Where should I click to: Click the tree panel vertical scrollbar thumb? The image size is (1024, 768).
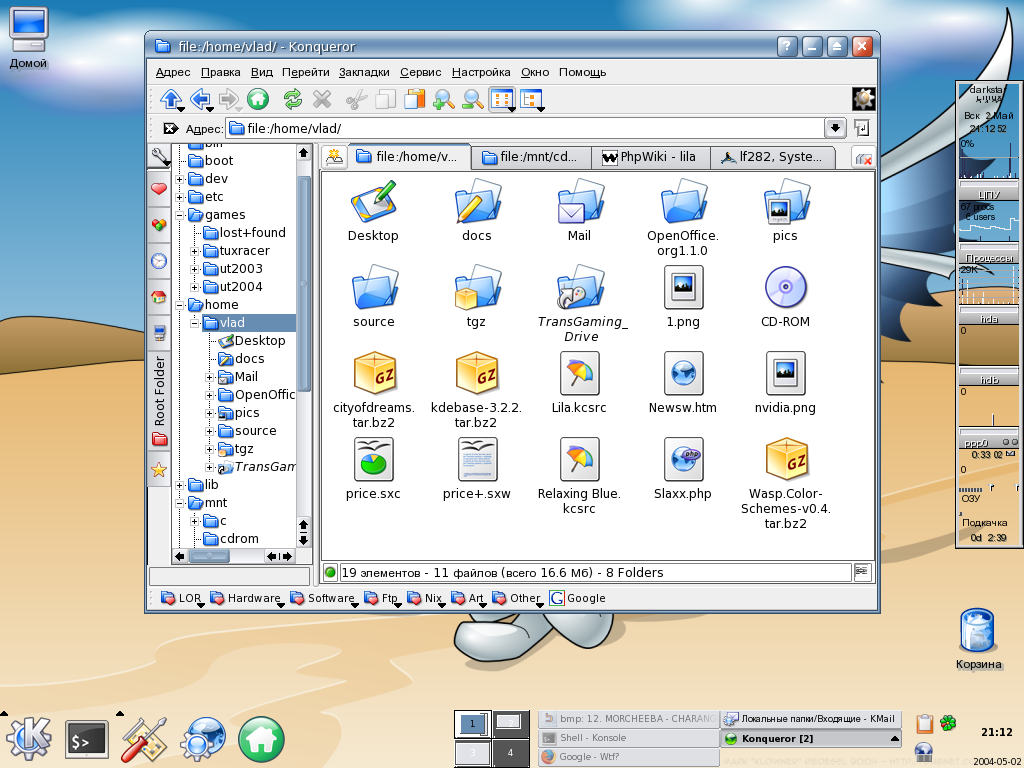tap(304, 284)
